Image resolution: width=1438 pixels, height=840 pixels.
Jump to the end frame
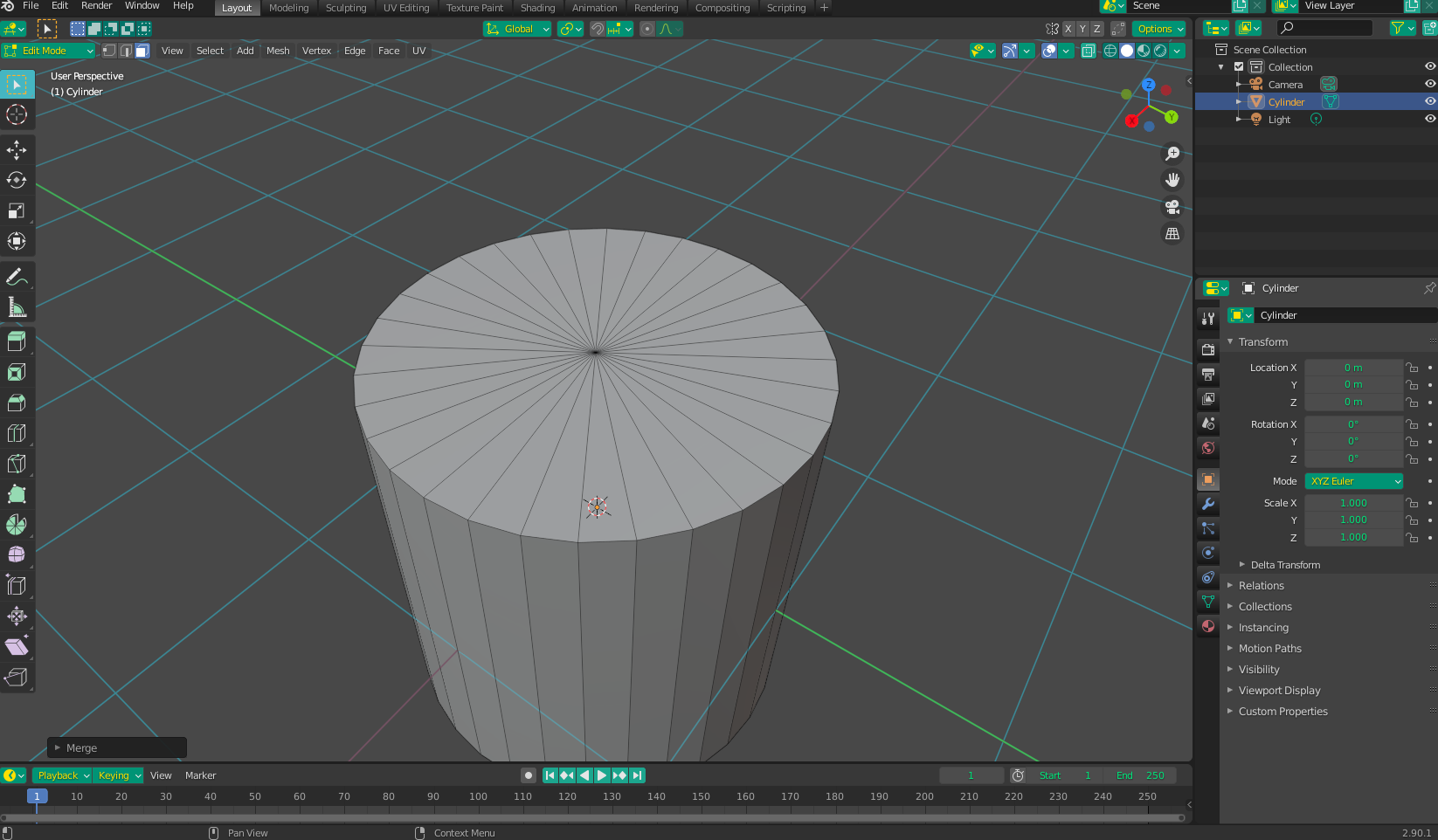[x=638, y=775]
